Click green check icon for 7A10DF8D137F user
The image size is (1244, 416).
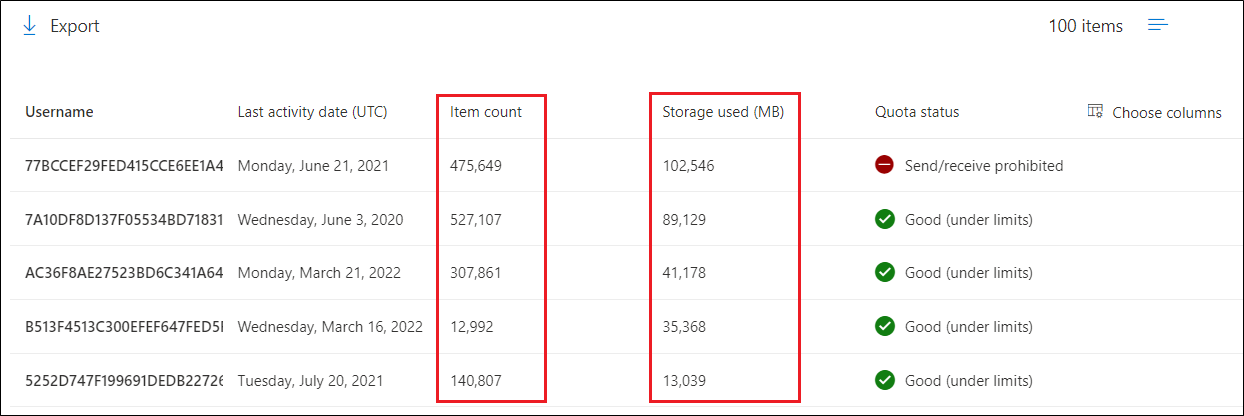pyautogui.click(x=884, y=219)
